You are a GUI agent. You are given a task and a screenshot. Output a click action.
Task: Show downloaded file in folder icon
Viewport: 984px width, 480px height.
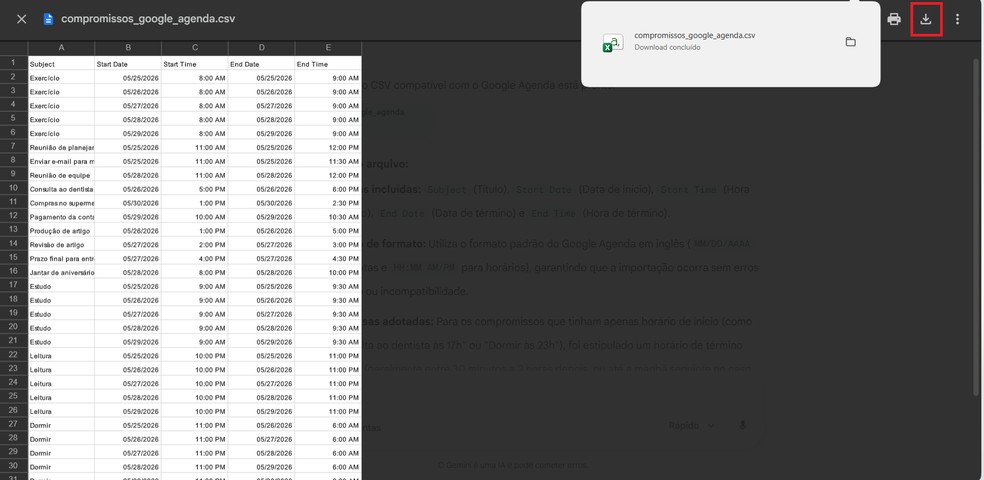pyautogui.click(x=850, y=42)
